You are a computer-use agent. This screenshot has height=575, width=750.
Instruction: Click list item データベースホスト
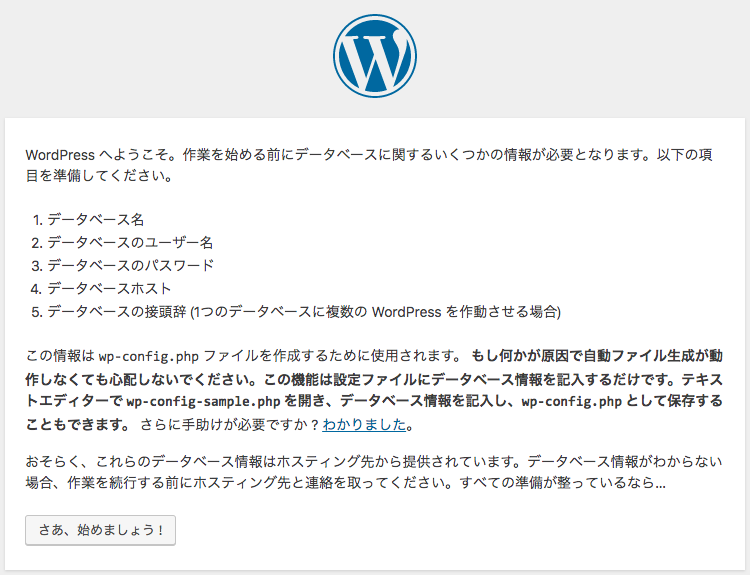click(109, 288)
